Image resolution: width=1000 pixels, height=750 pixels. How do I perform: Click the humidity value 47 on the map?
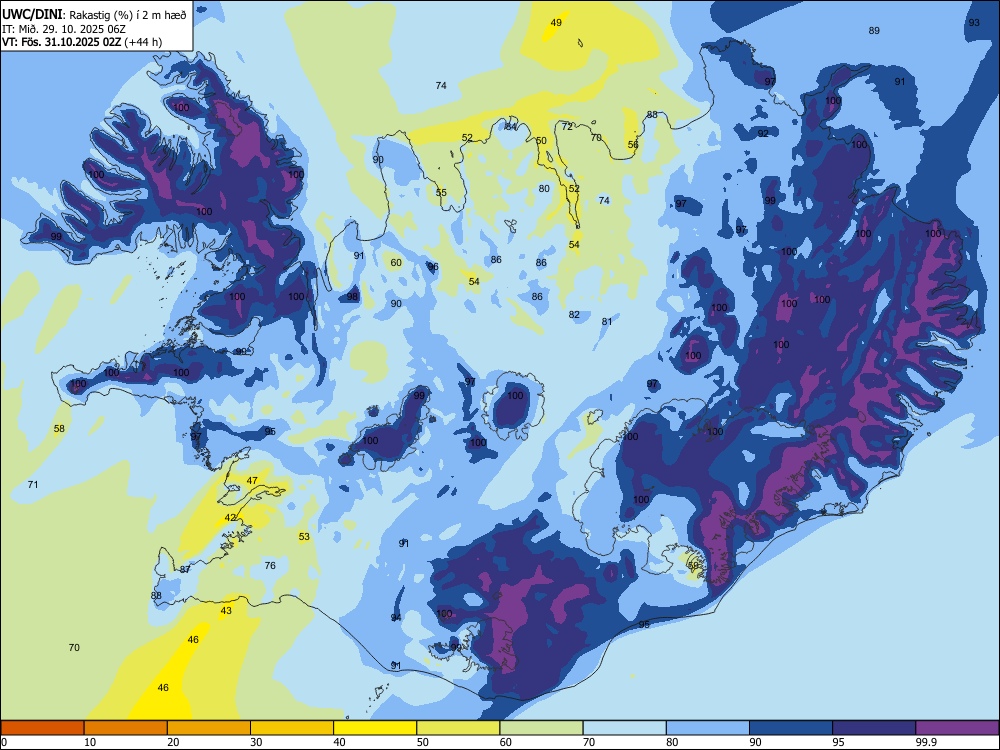252,481
